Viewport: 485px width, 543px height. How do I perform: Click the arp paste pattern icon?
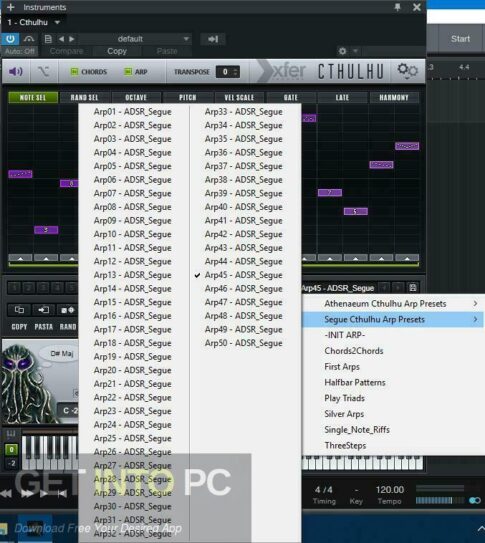click(43, 310)
